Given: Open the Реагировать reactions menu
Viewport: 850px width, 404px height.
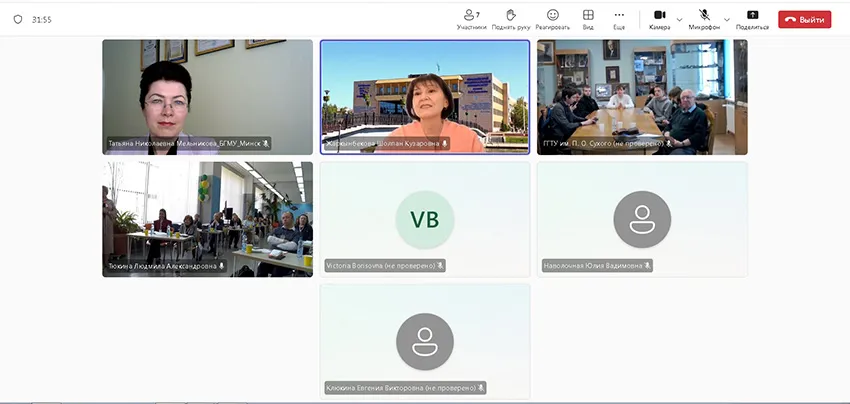Looking at the screenshot, I should pos(552,19).
